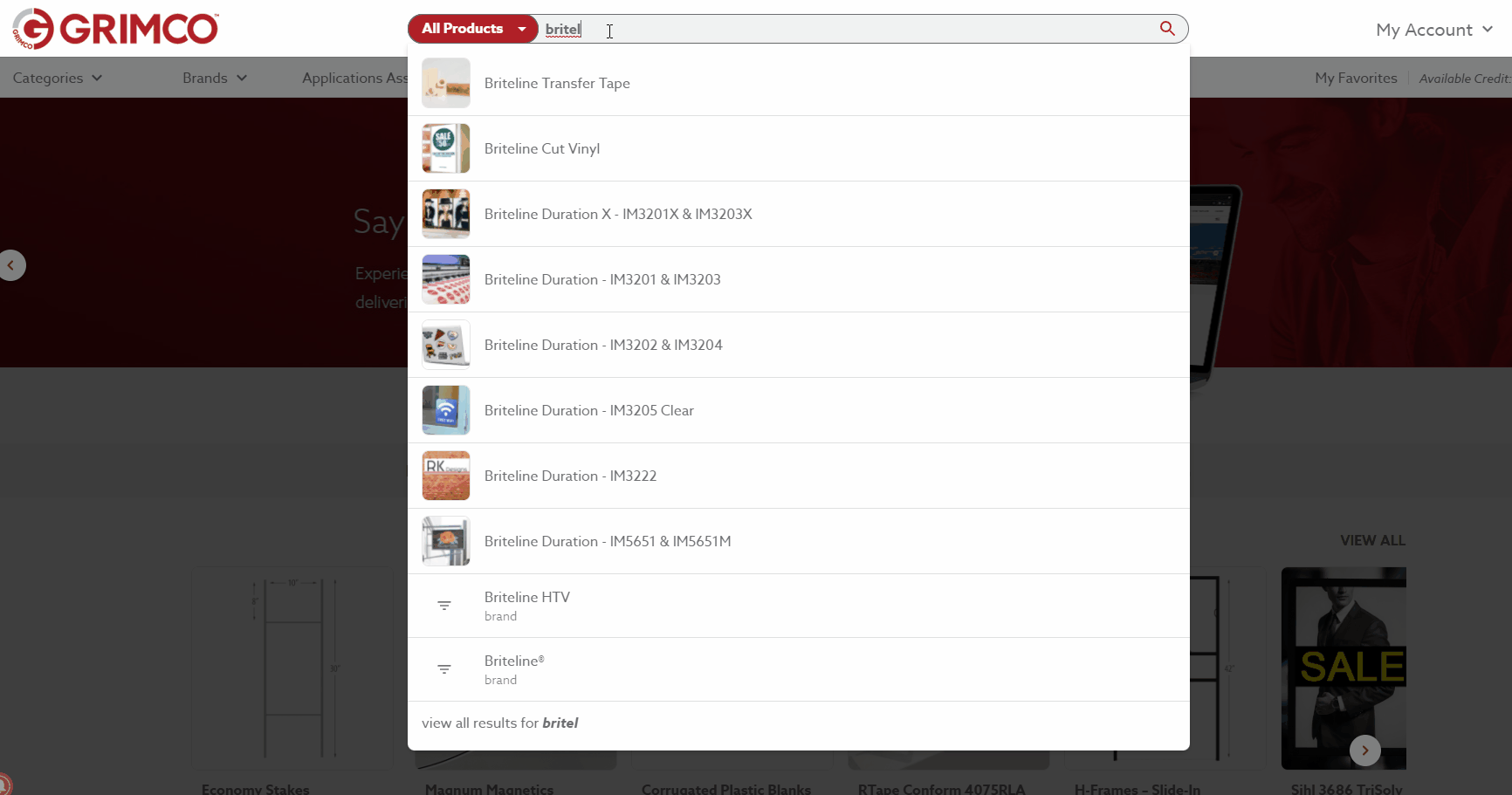Open Briteline Cut Vinyl thumbnail image
The image size is (1512, 795).
pos(446,148)
